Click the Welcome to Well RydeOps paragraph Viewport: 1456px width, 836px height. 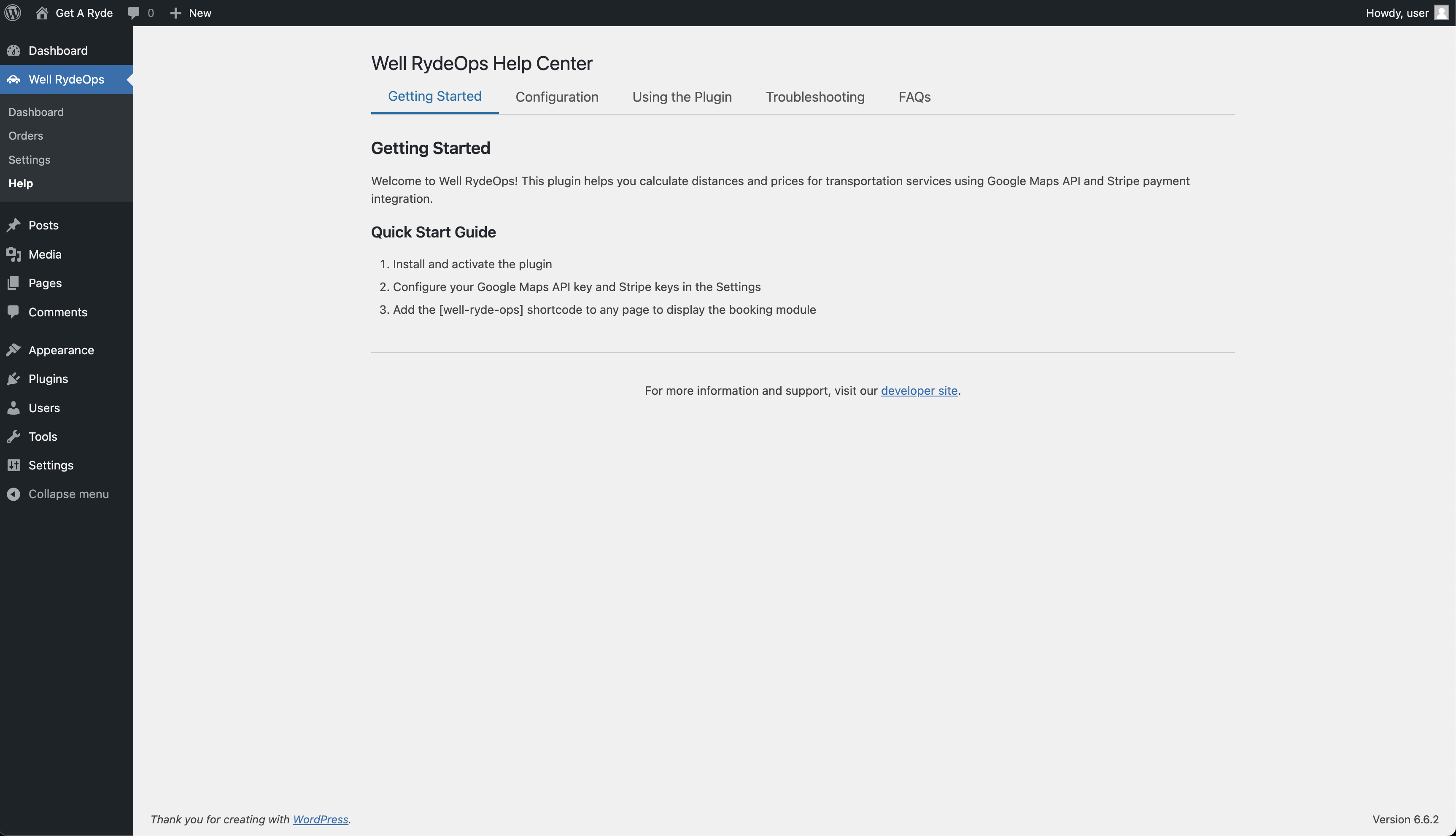click(780, 189)
